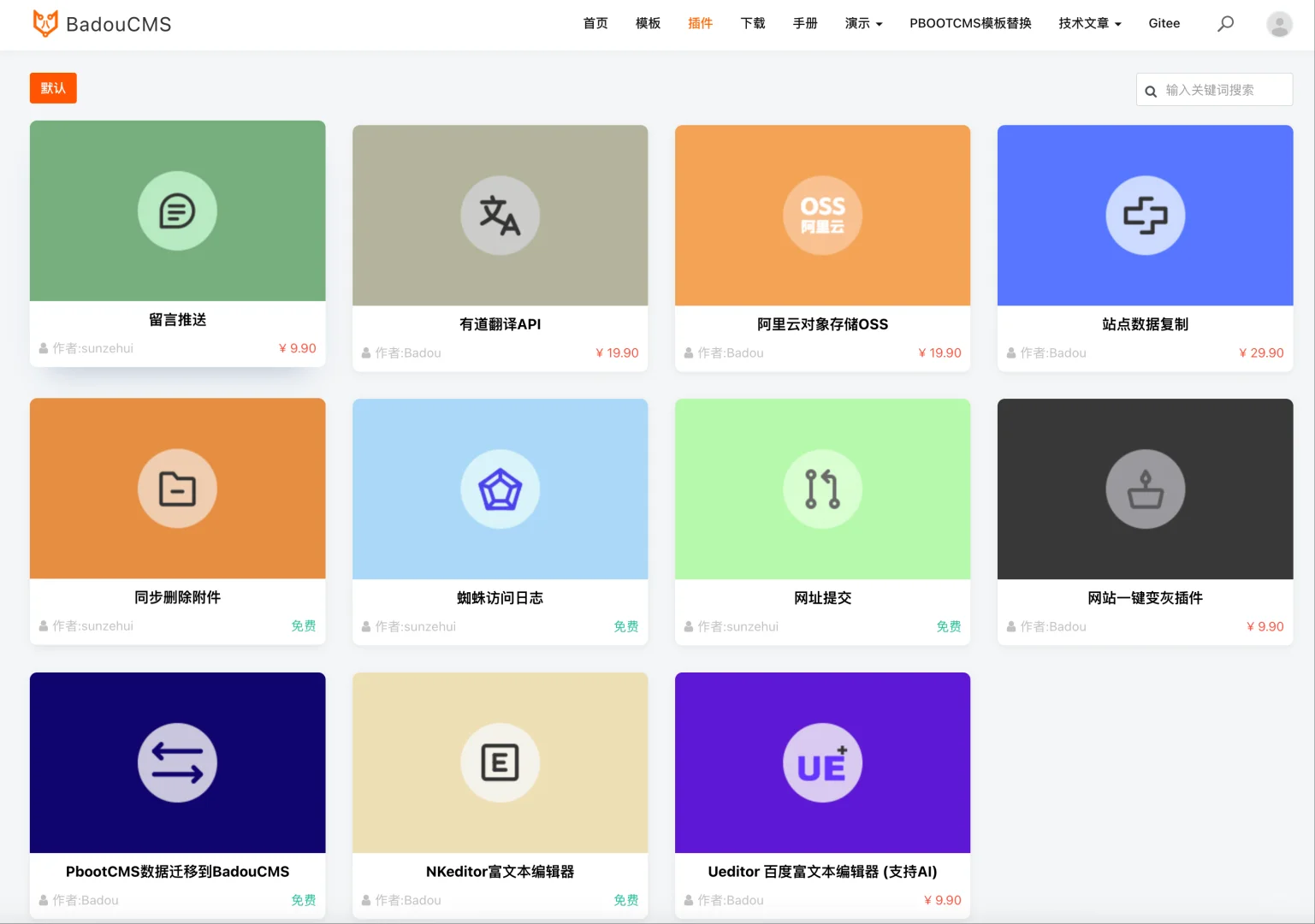The image size is (1315, 924).
Task: Switch to the 模板 tab
Action: 648,23
